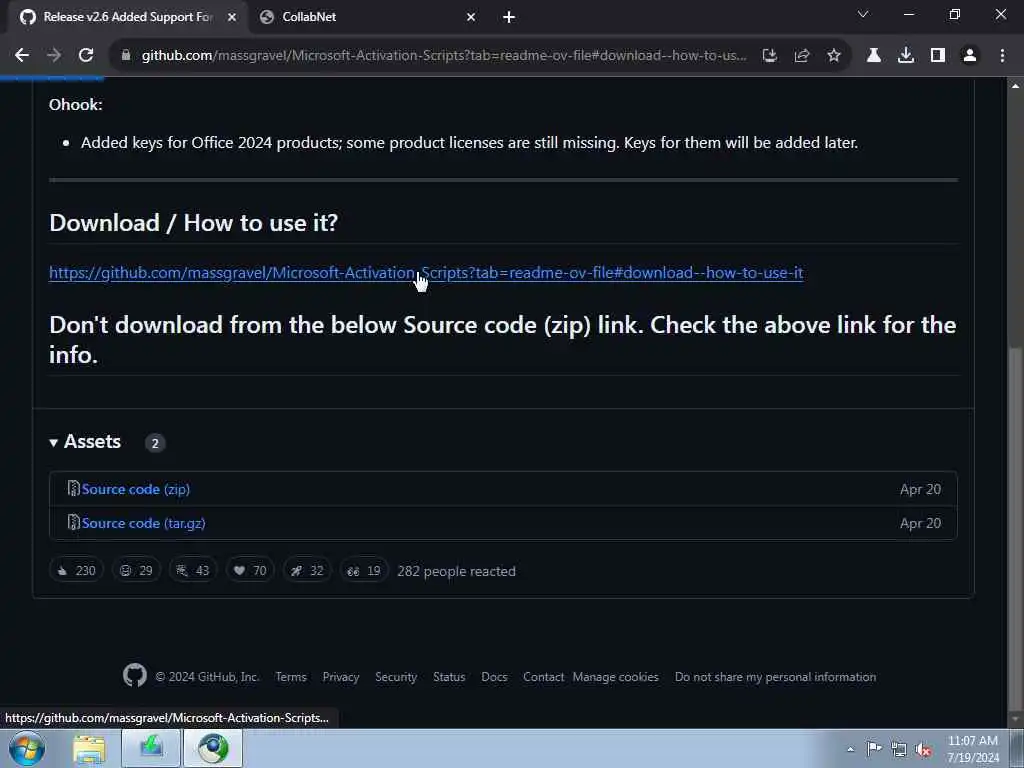Open the Chrome three-dot menu
Screen dimensions: 1024x768
point(1002,56)
